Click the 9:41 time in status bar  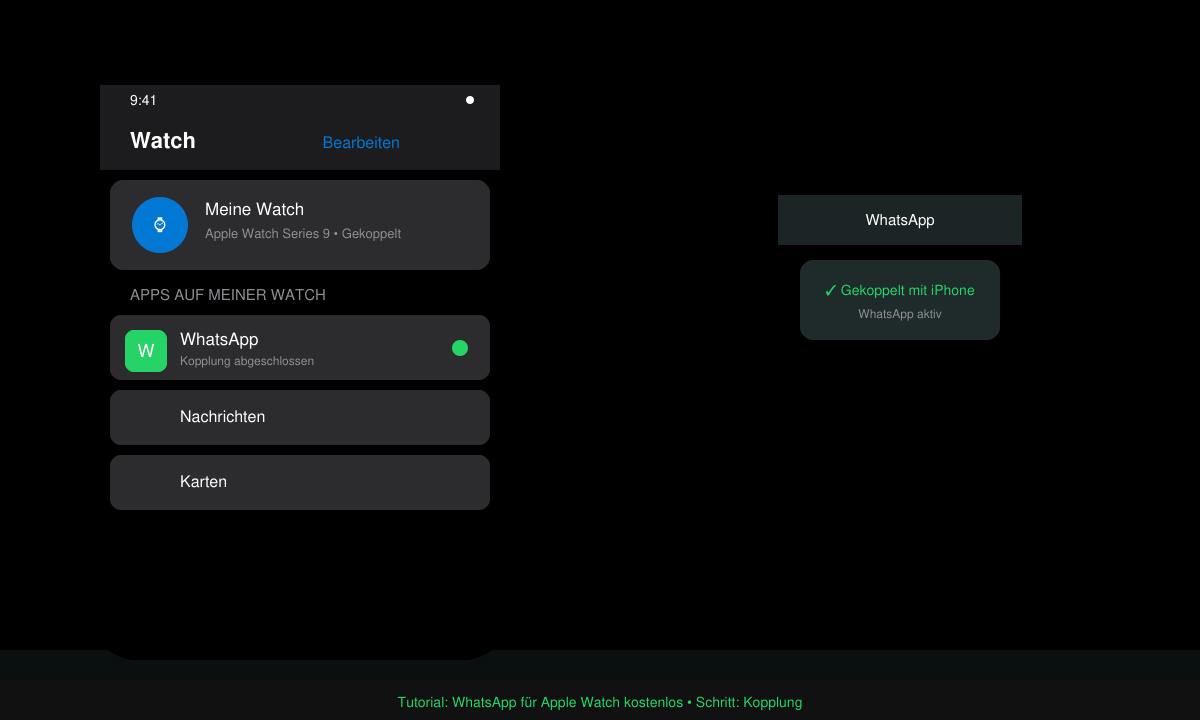(x=143, y=100)
